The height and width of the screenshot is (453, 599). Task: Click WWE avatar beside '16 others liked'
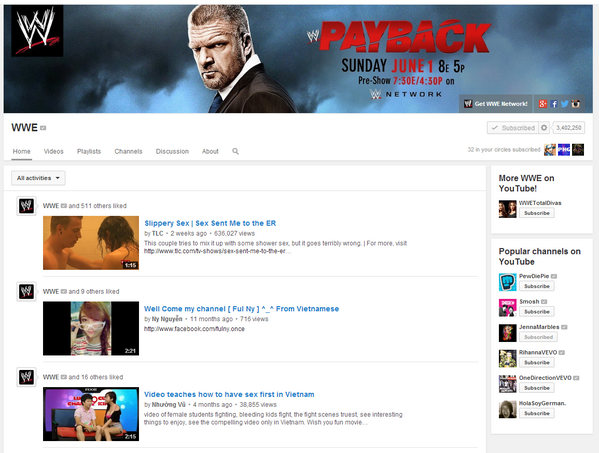tap(26, 377)
